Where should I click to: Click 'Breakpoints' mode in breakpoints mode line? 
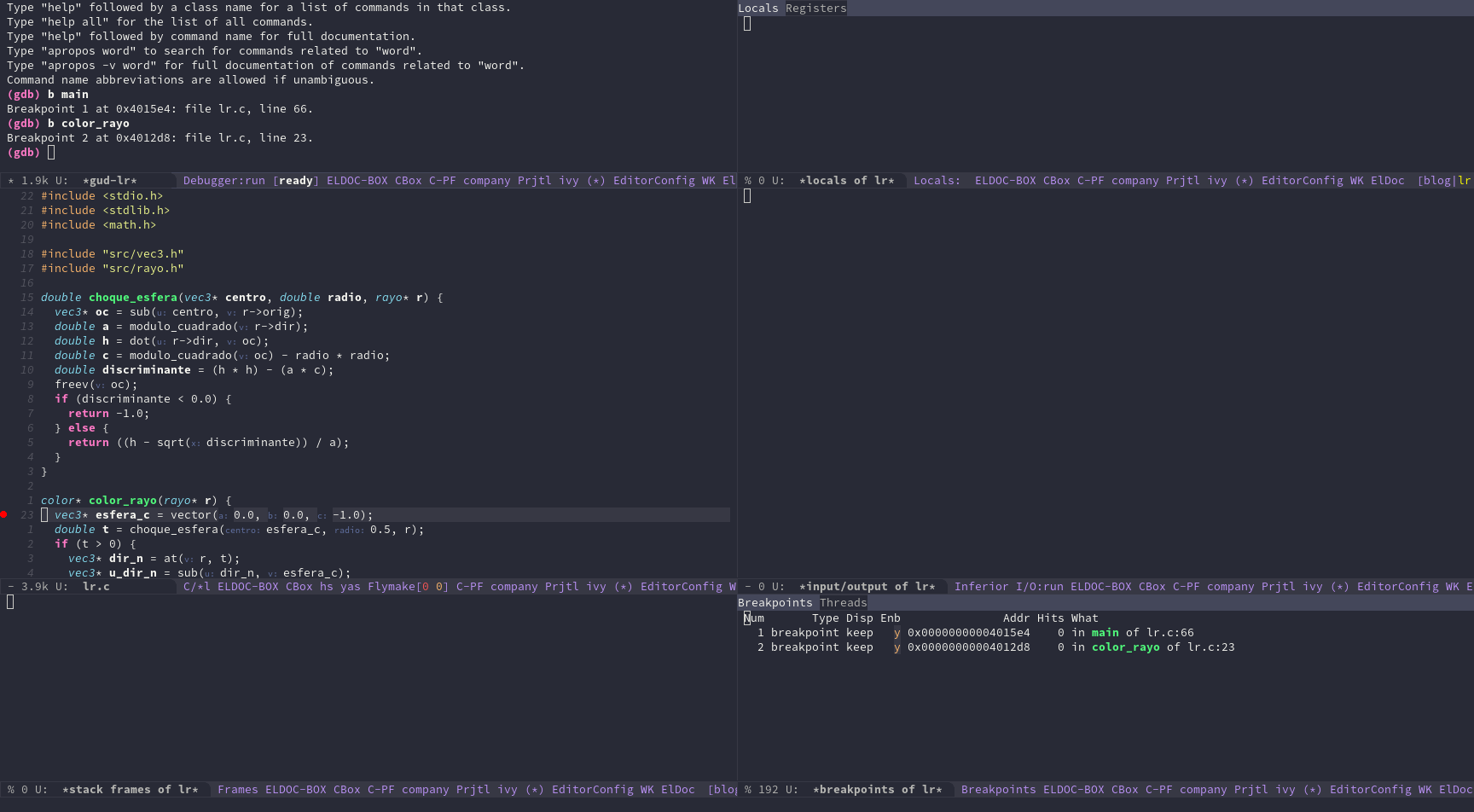(x=999, y=790)
